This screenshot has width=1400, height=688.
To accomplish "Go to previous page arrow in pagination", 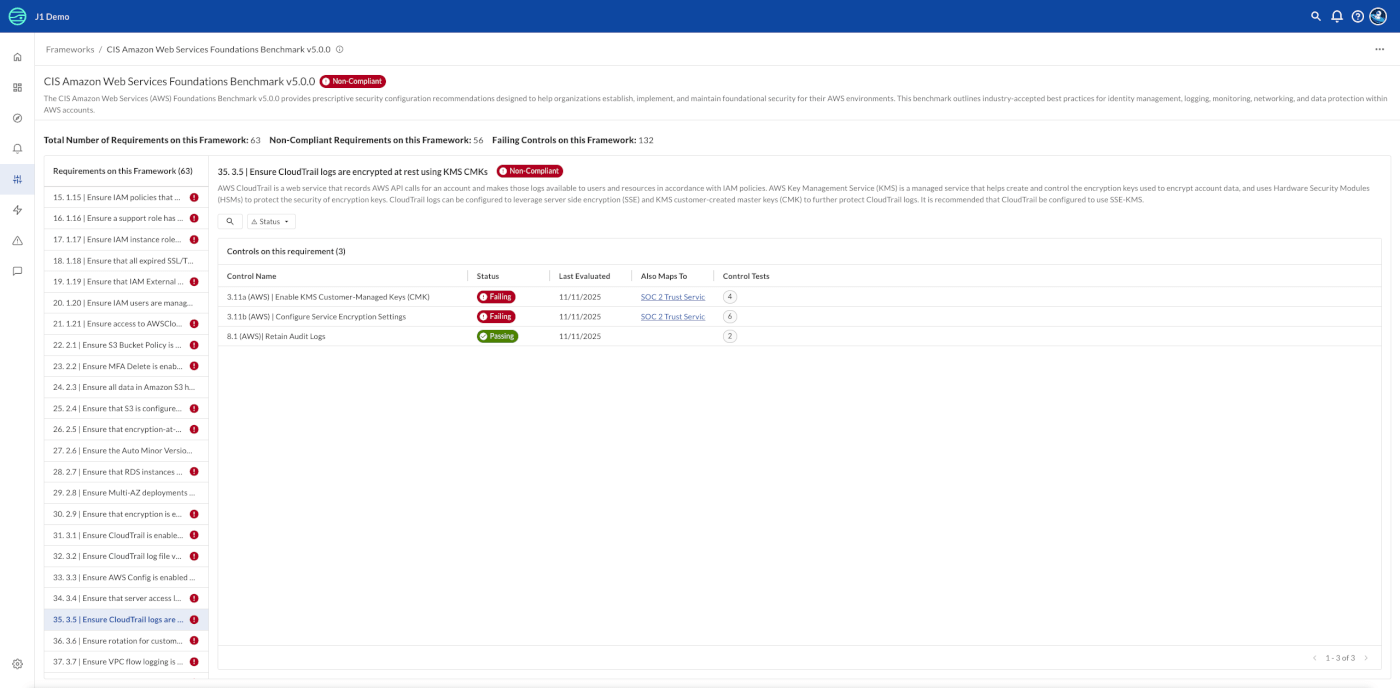I will point(1315,658).
